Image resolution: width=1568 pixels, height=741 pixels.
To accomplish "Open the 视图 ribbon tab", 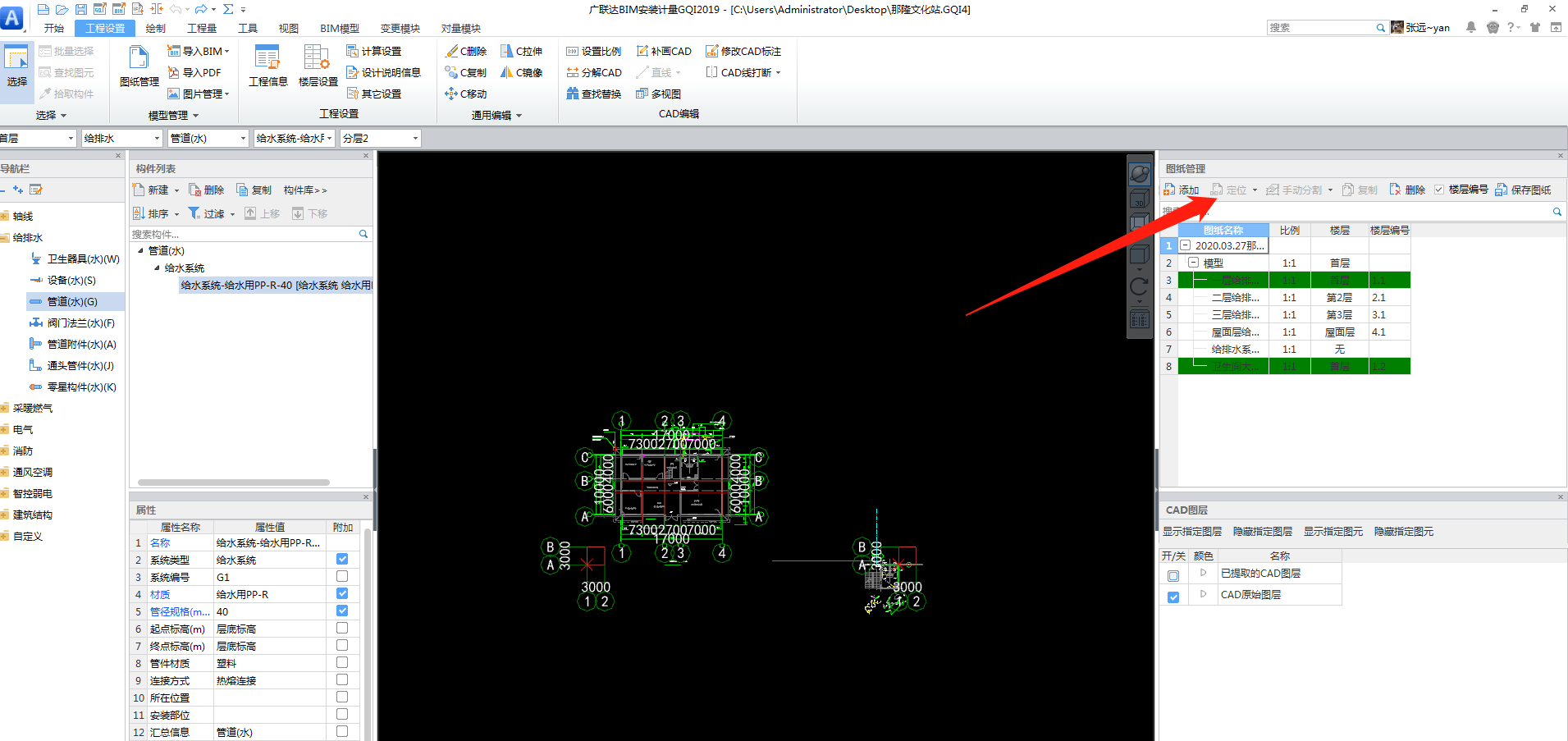I will (x=289, y=28).
